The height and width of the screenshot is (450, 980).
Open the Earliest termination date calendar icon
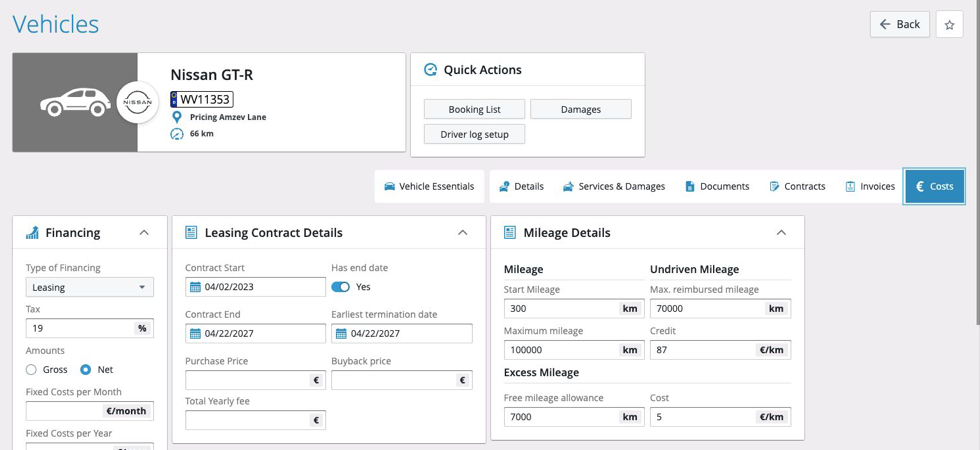pos(341,333)
